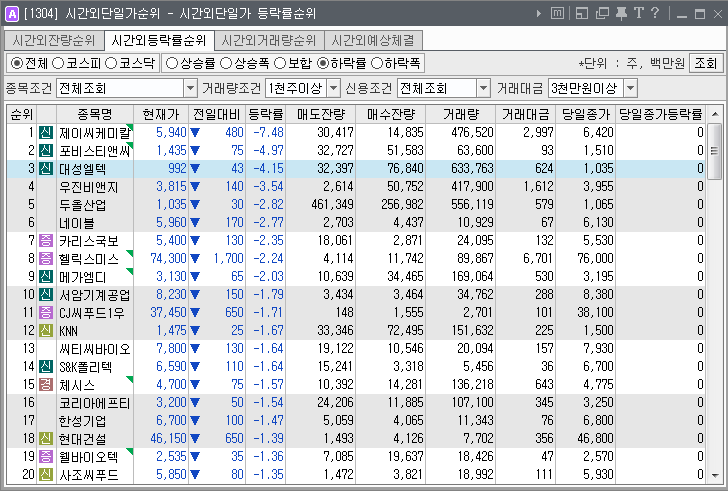The height and width of the screenshot is (491, 728).
Task: Pin the window with the pushpin icon
Action: (x=621, y=13)
